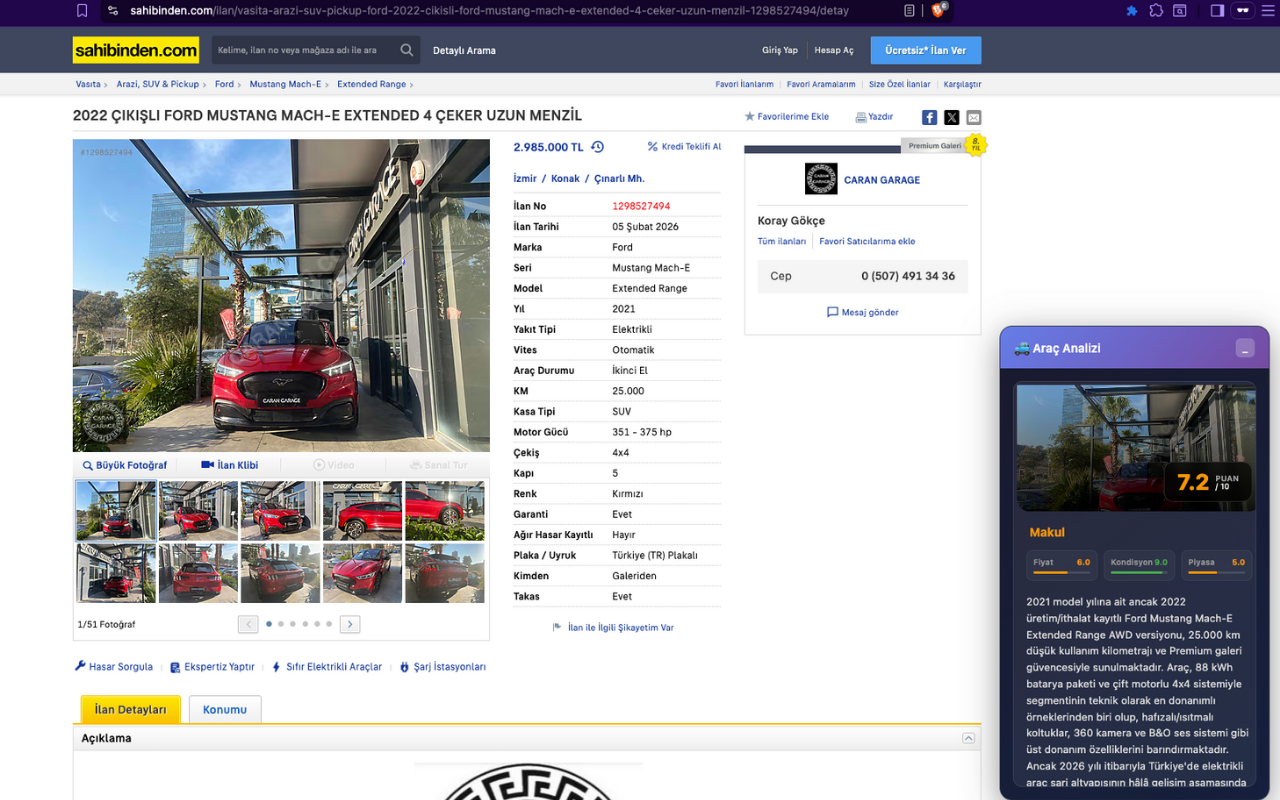Switch to the İlan Detayları tab
1280x800 pixels.
pyautogui.click(x=131, y=709)
